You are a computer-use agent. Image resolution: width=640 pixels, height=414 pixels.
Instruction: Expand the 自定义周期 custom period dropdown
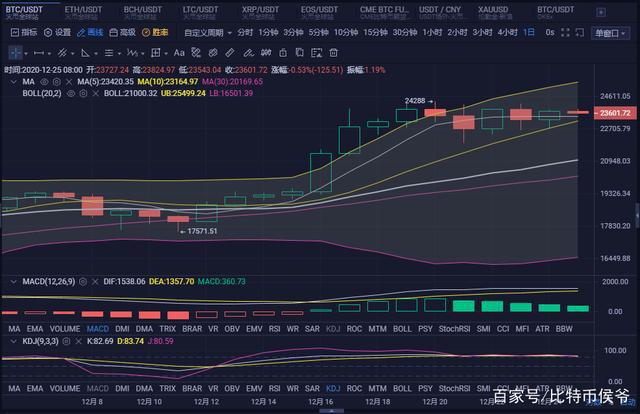pyautogui.click(x=207, y=32)
